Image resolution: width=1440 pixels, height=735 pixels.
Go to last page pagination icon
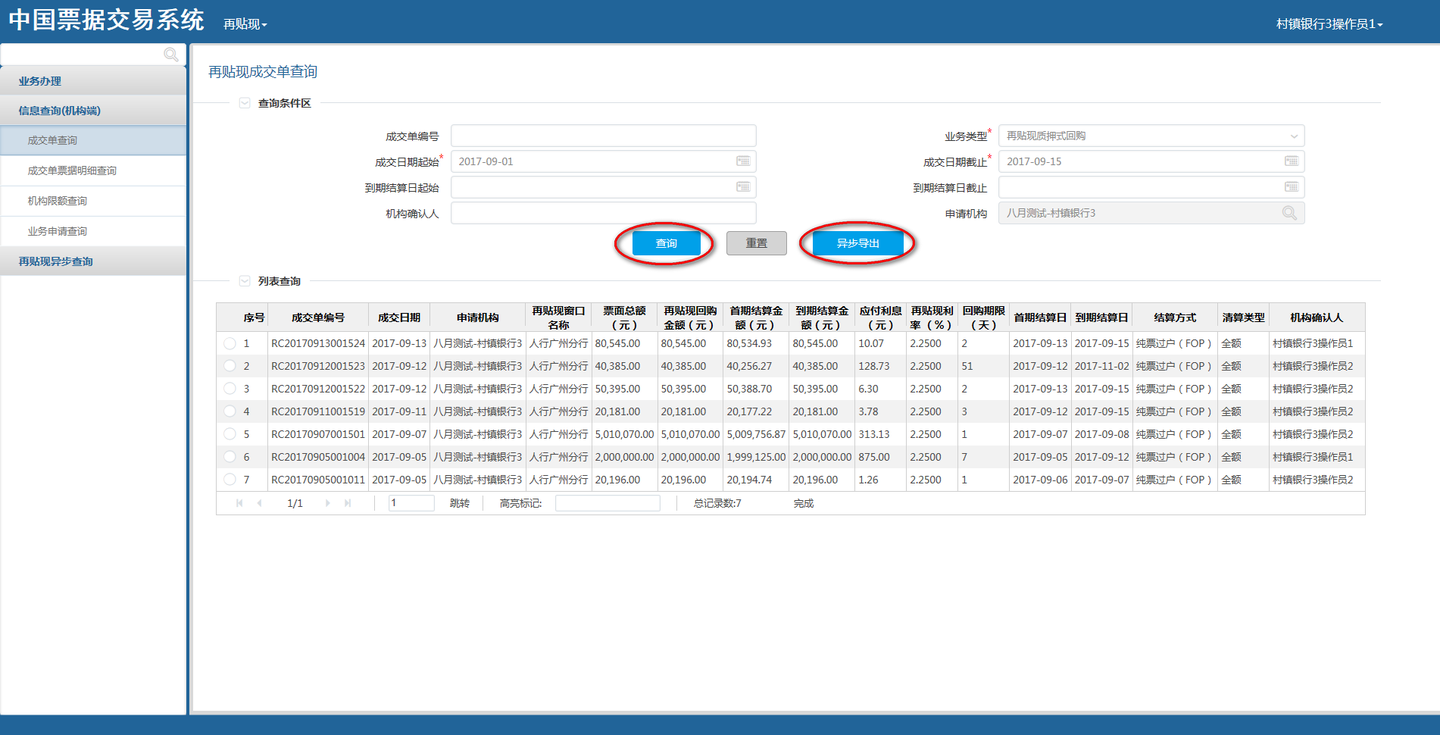click(x=348, y=503)
